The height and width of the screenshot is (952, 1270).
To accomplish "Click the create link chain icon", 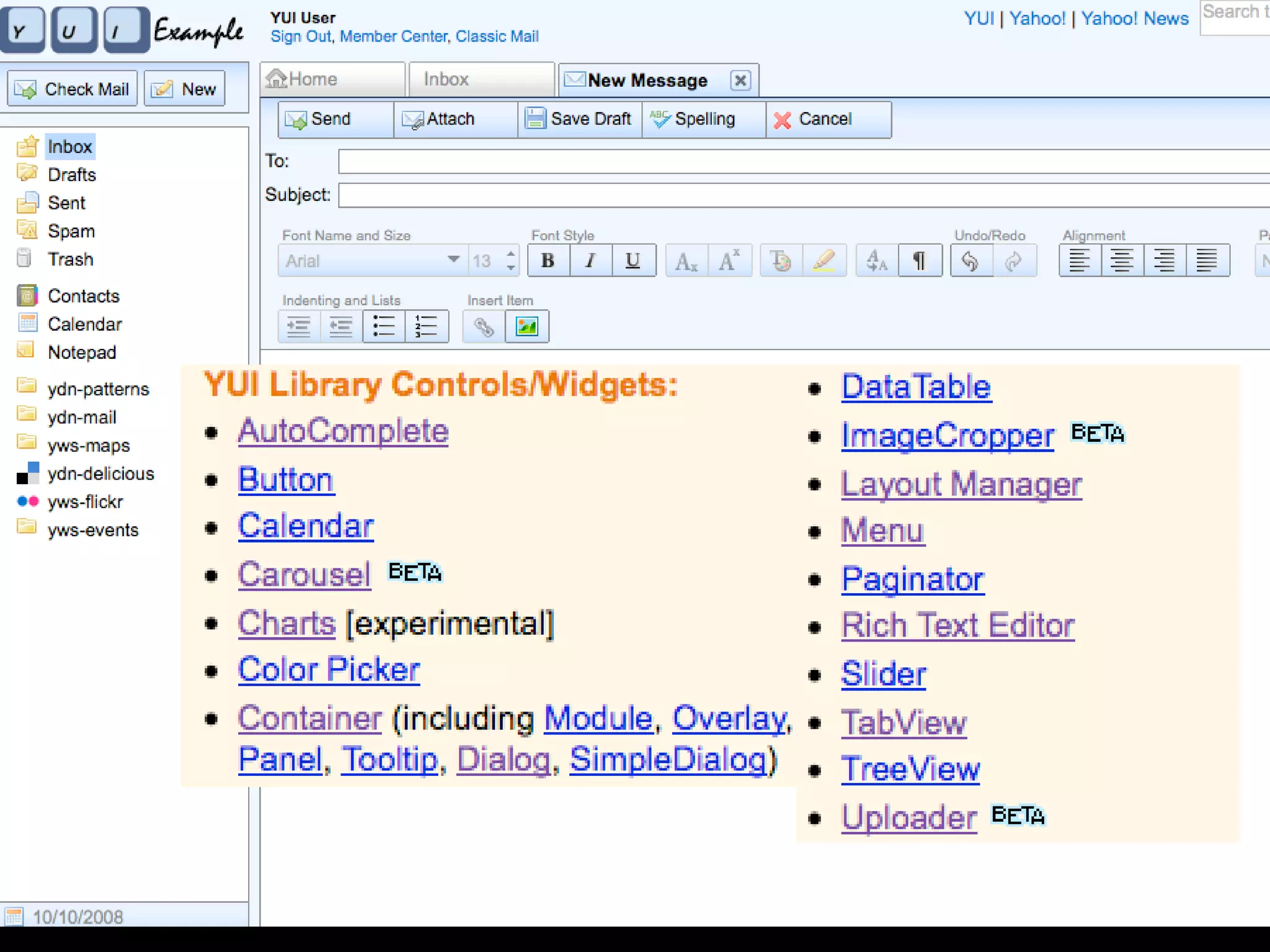I will click(x=484, y=326).
